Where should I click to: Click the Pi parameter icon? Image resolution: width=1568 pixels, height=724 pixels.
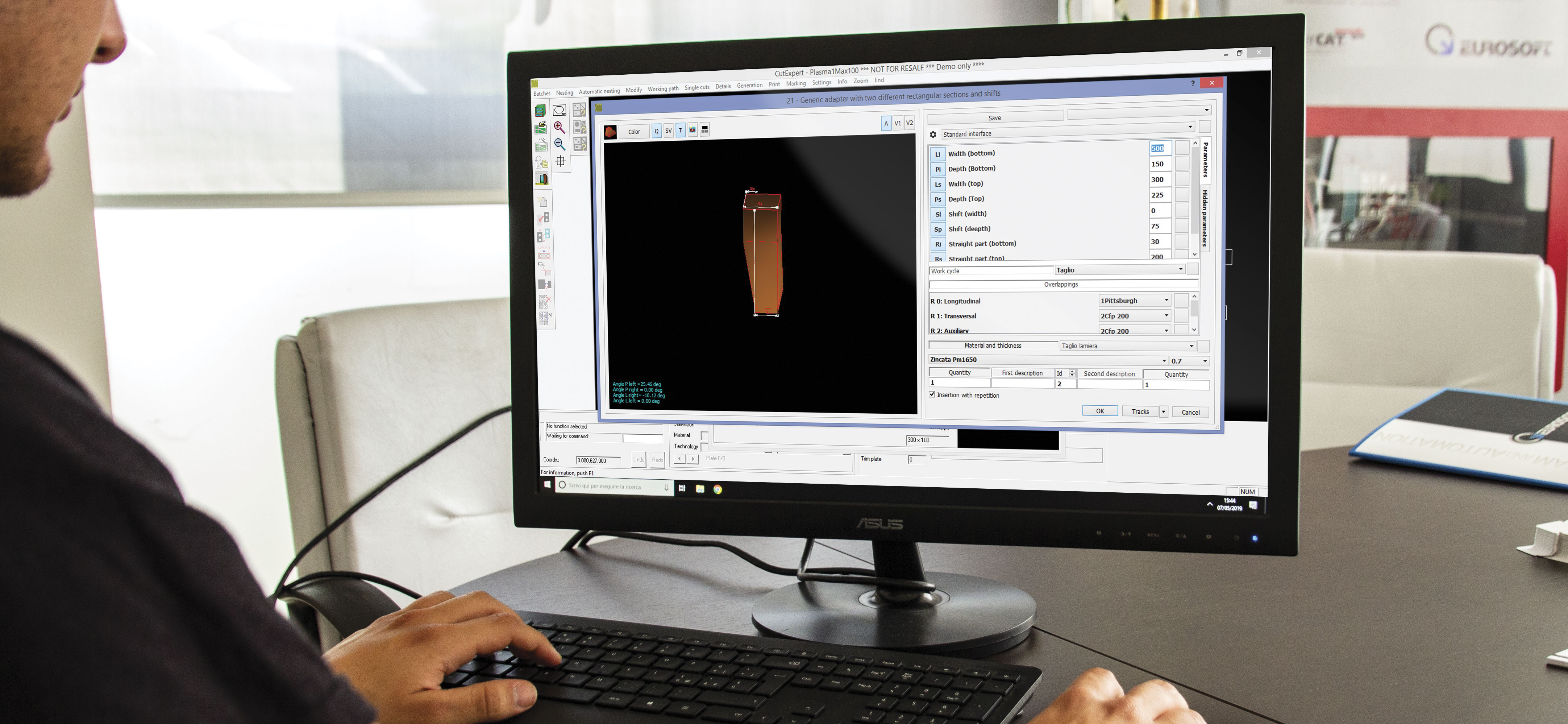[x=937, y=170]
